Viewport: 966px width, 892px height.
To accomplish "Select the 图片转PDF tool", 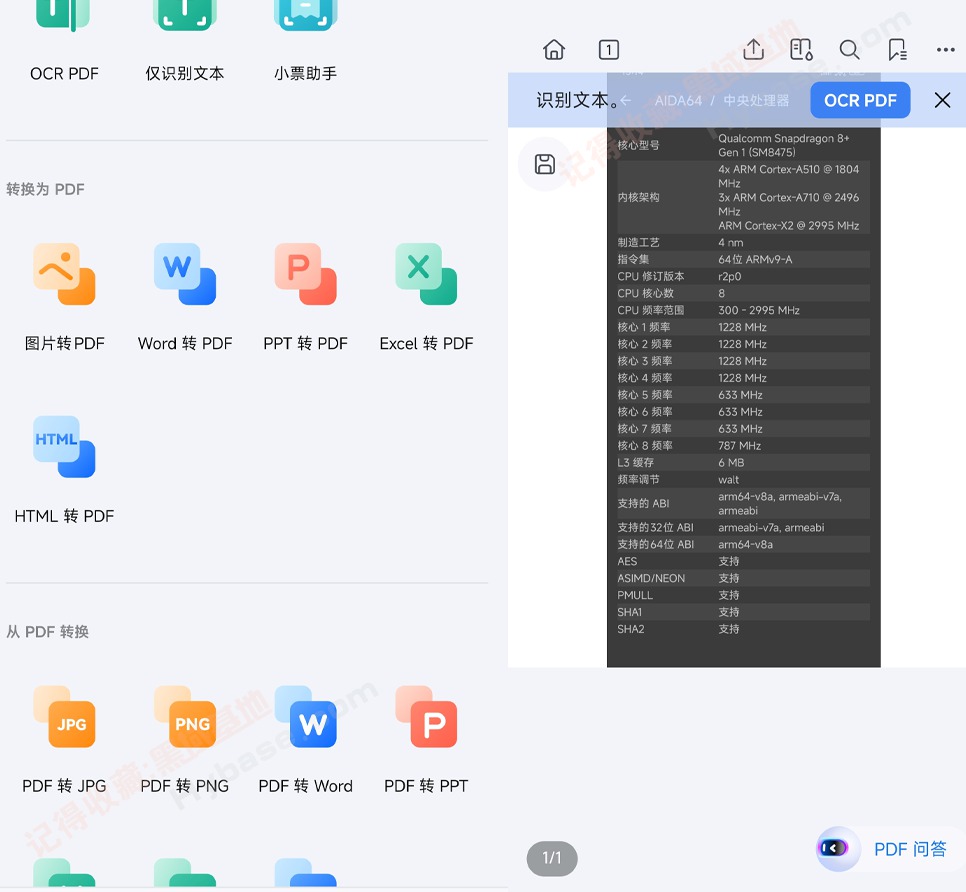I will point(64,296).
